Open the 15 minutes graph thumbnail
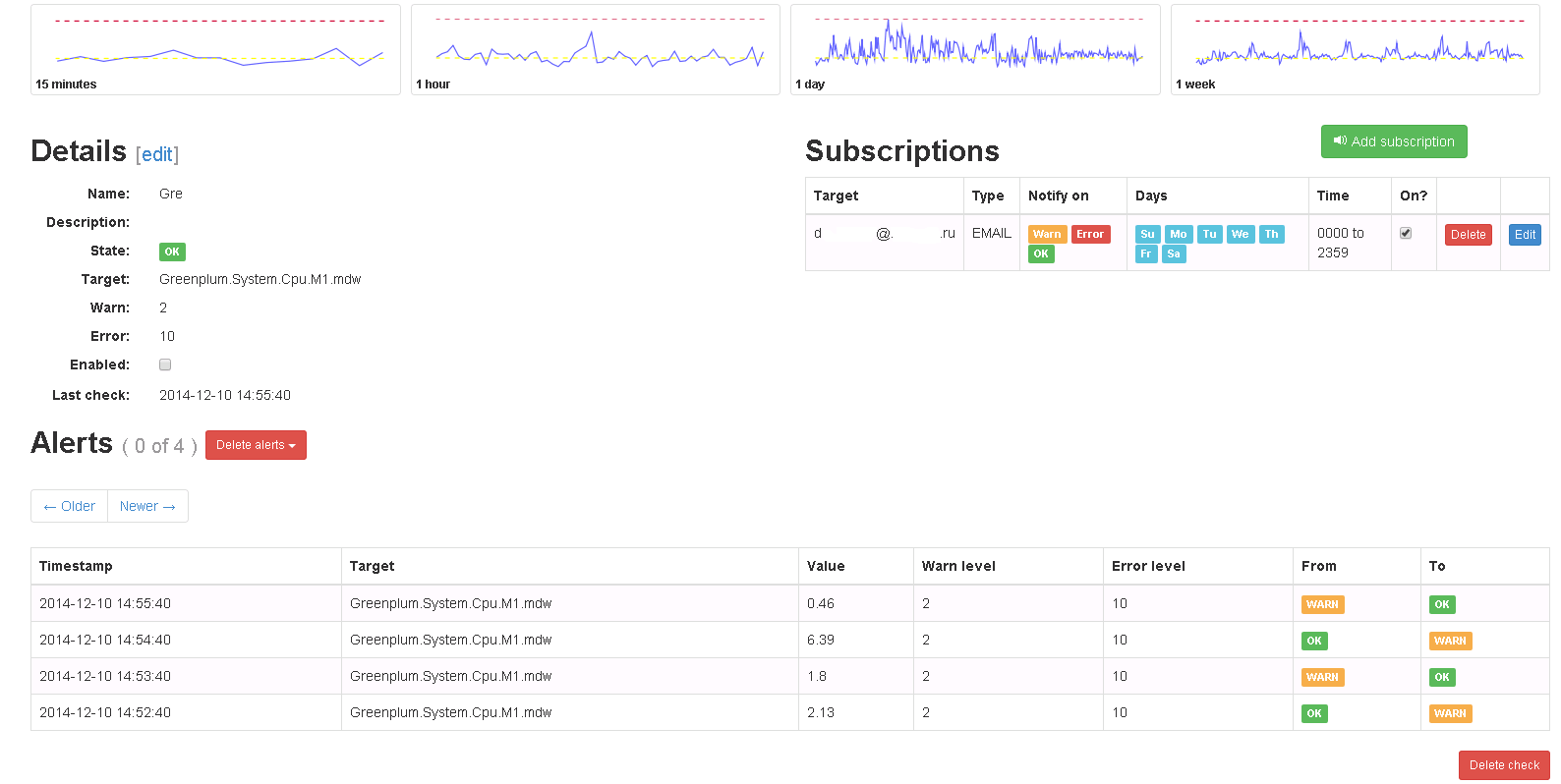This screenshot has width=1561, height=784. tap(215, 49)
